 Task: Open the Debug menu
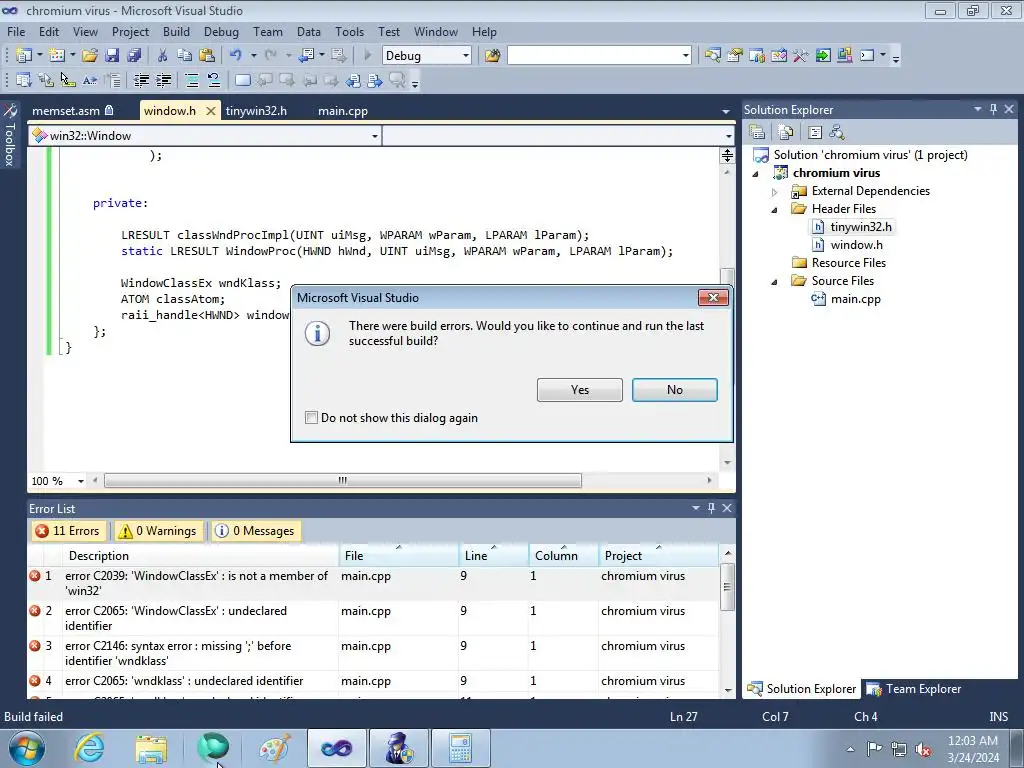click(221, 31)
